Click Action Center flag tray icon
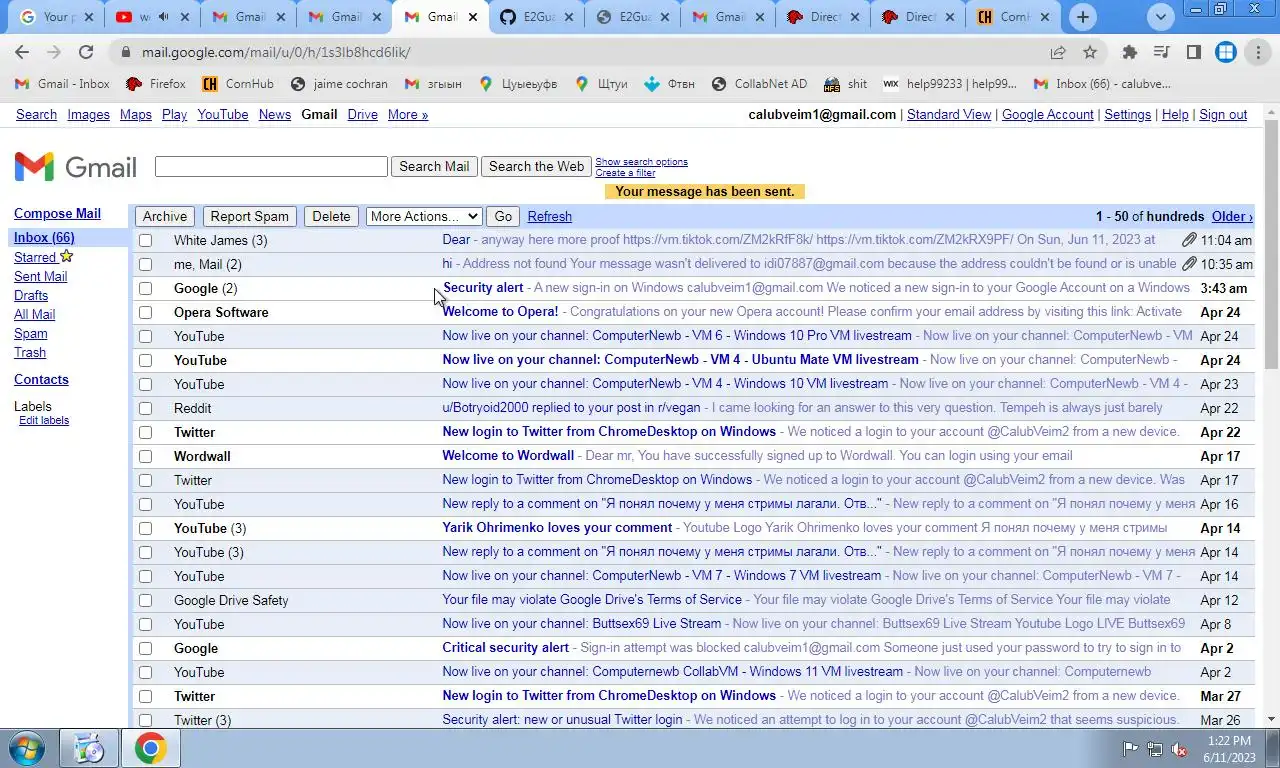1280x768 pixels. 1131,749
